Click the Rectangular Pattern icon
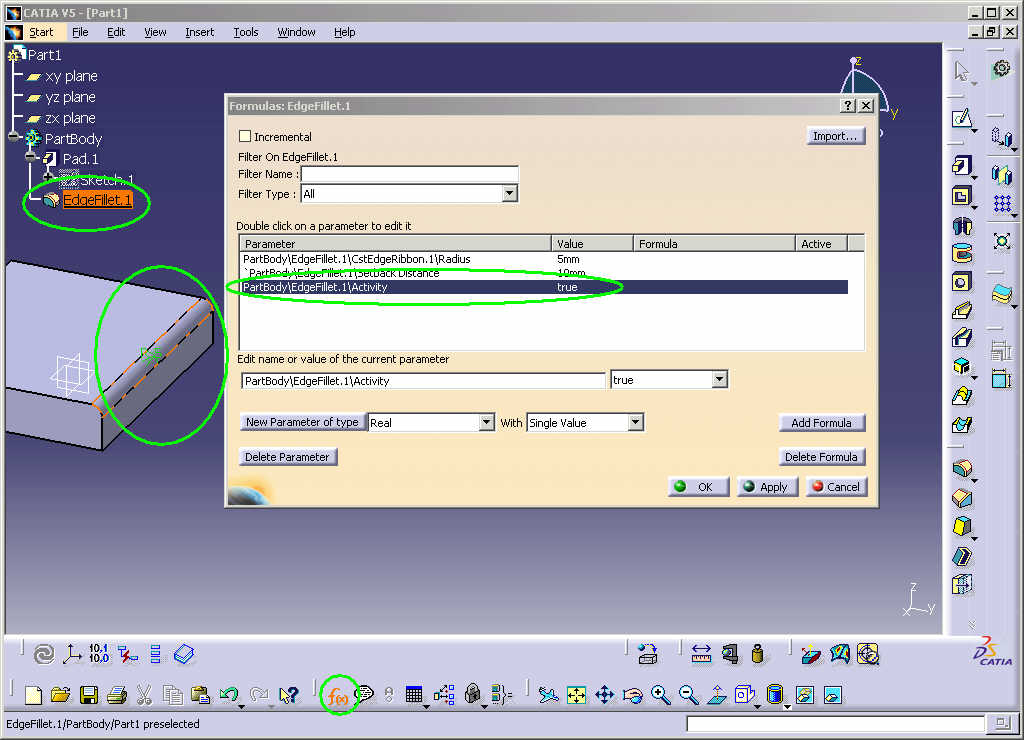 click(x=1002, y=204)
